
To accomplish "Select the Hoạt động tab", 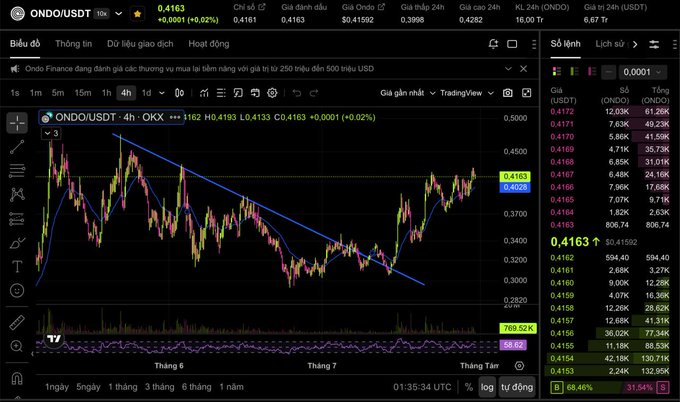I will 209,44.
